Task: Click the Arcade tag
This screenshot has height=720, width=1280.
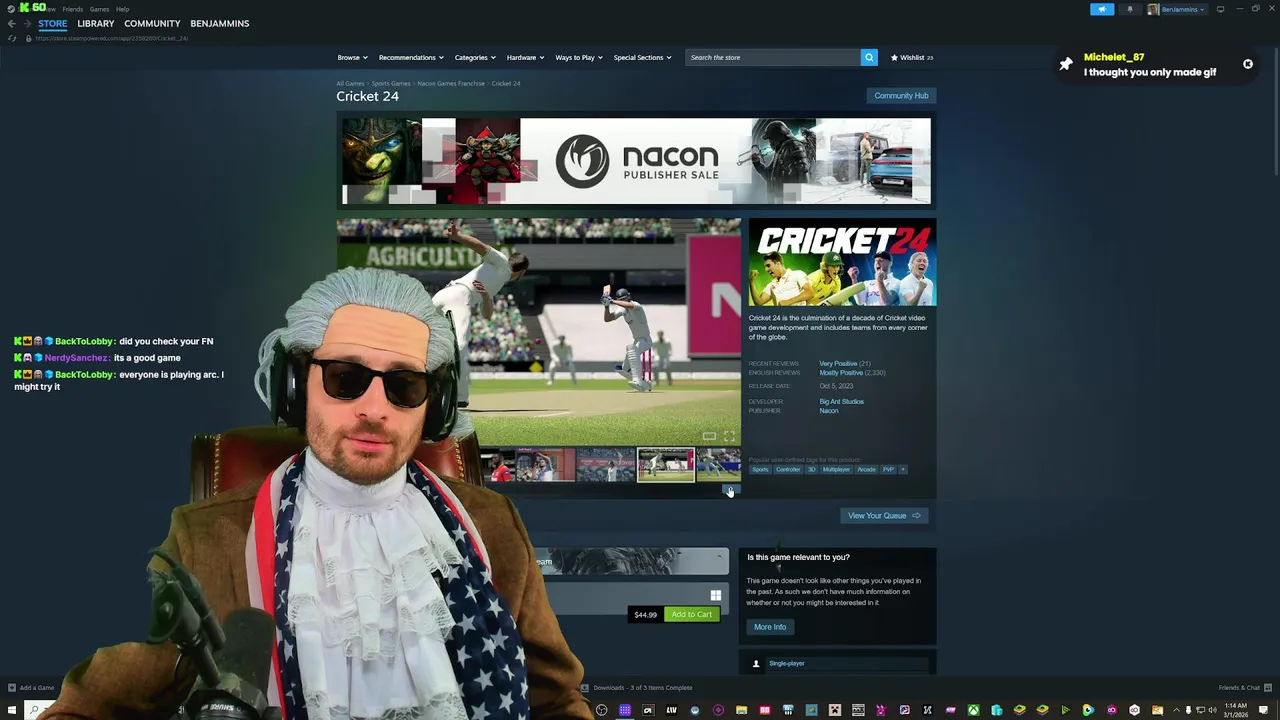Action: (866, 470)
